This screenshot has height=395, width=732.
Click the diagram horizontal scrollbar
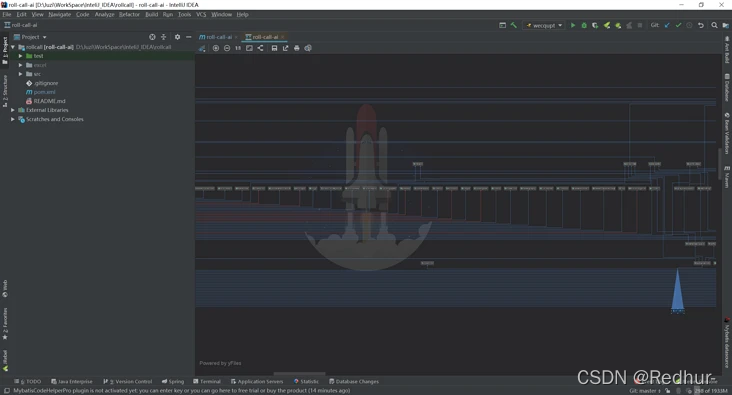[299, 374]
